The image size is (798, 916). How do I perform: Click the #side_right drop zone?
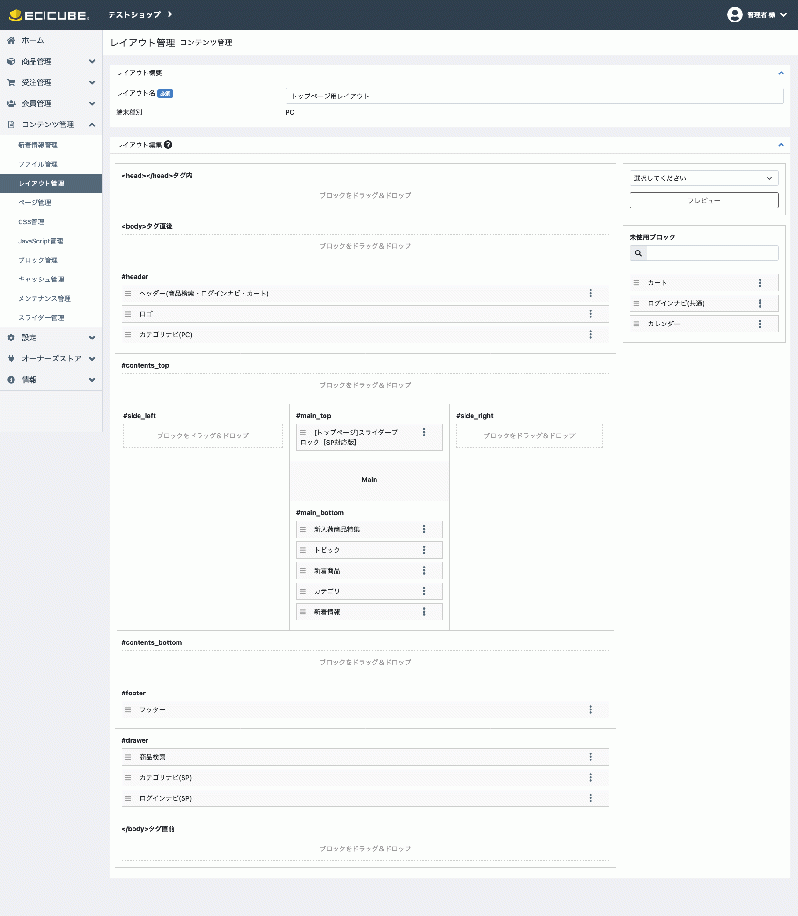coord(529,436)
